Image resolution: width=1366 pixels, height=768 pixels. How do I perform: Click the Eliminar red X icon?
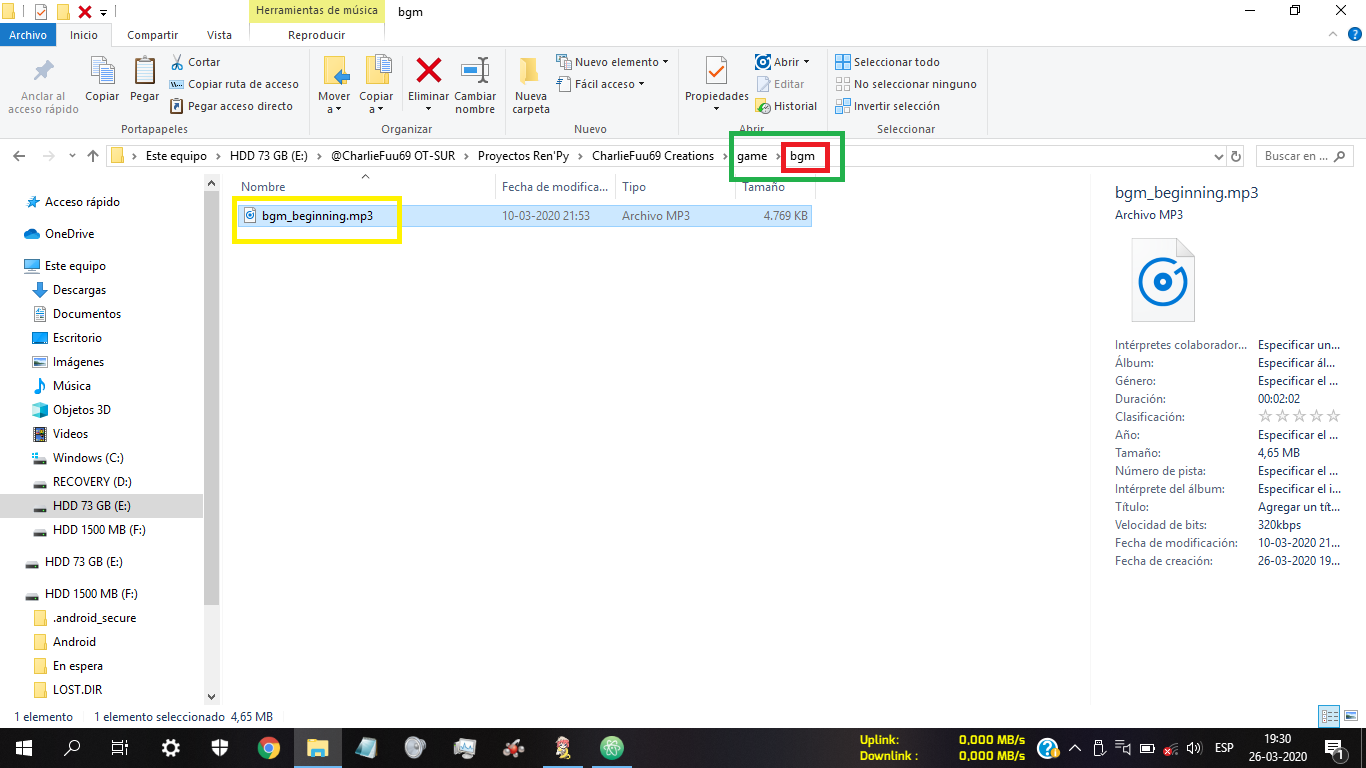429,72
